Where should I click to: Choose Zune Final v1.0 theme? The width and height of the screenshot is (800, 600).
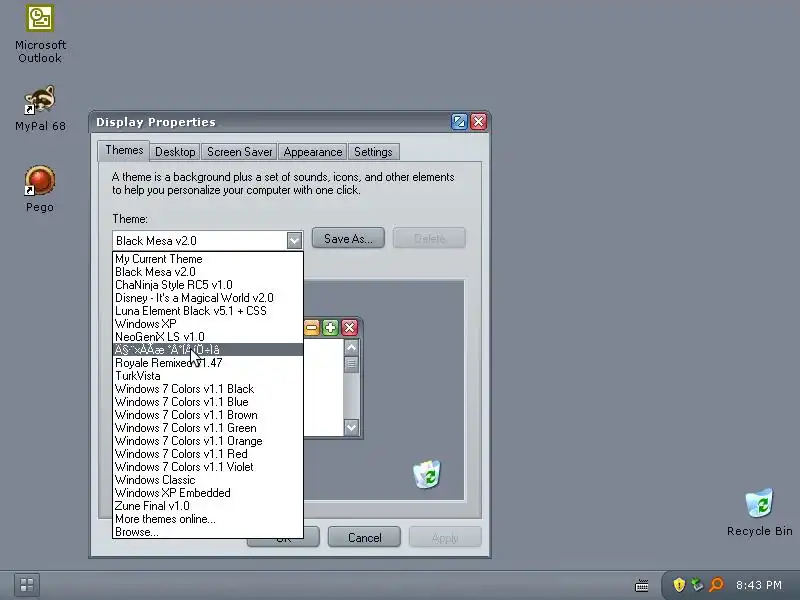[208, 506]
